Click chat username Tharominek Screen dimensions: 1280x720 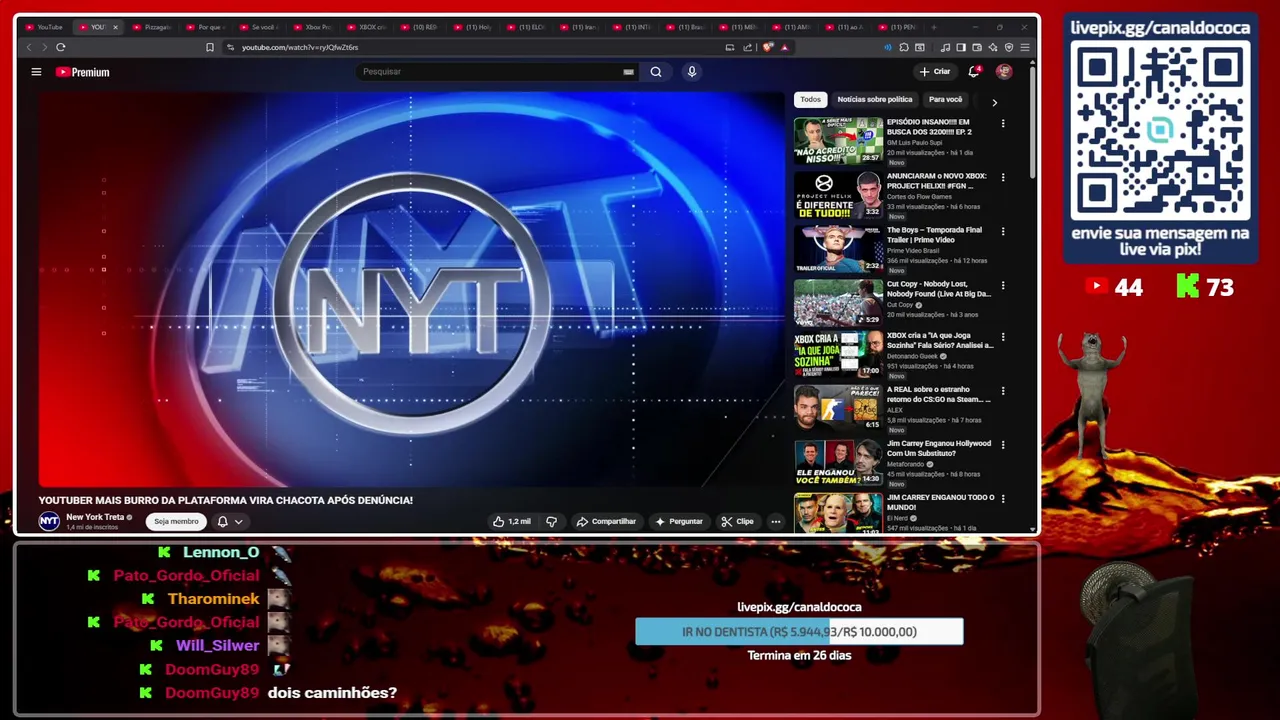click(x=213, y=599)
